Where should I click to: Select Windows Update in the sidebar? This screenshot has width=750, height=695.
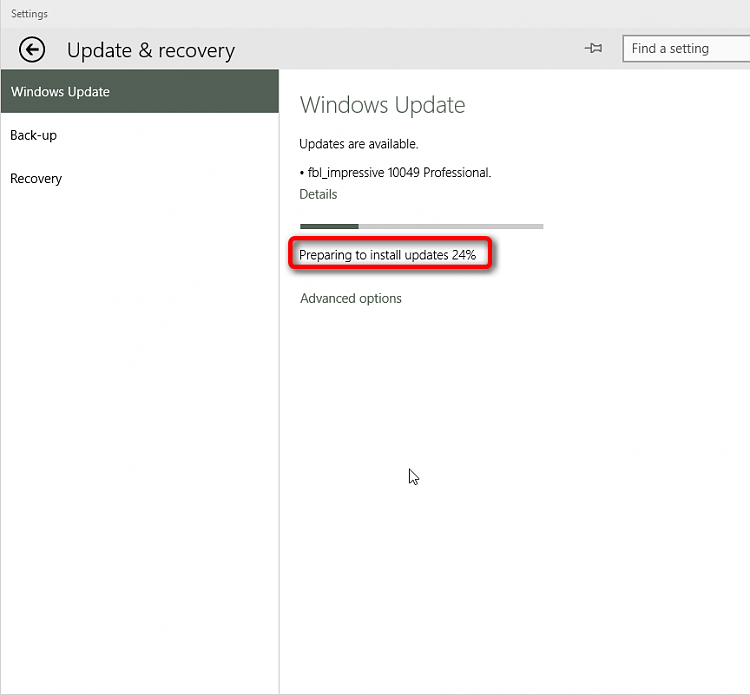(x=140, y=91)
